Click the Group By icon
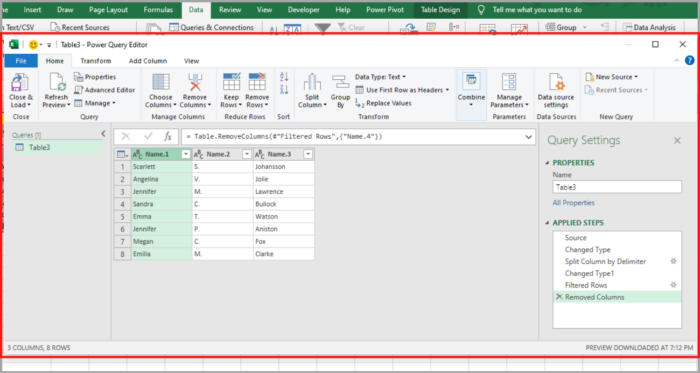The height and width of the screenshot is (373, 700). coord(341,83)
